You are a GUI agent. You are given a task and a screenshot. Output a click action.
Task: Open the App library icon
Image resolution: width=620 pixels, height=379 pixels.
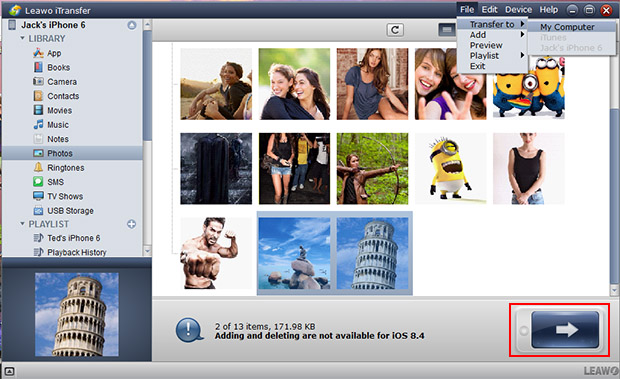[38, 53]
